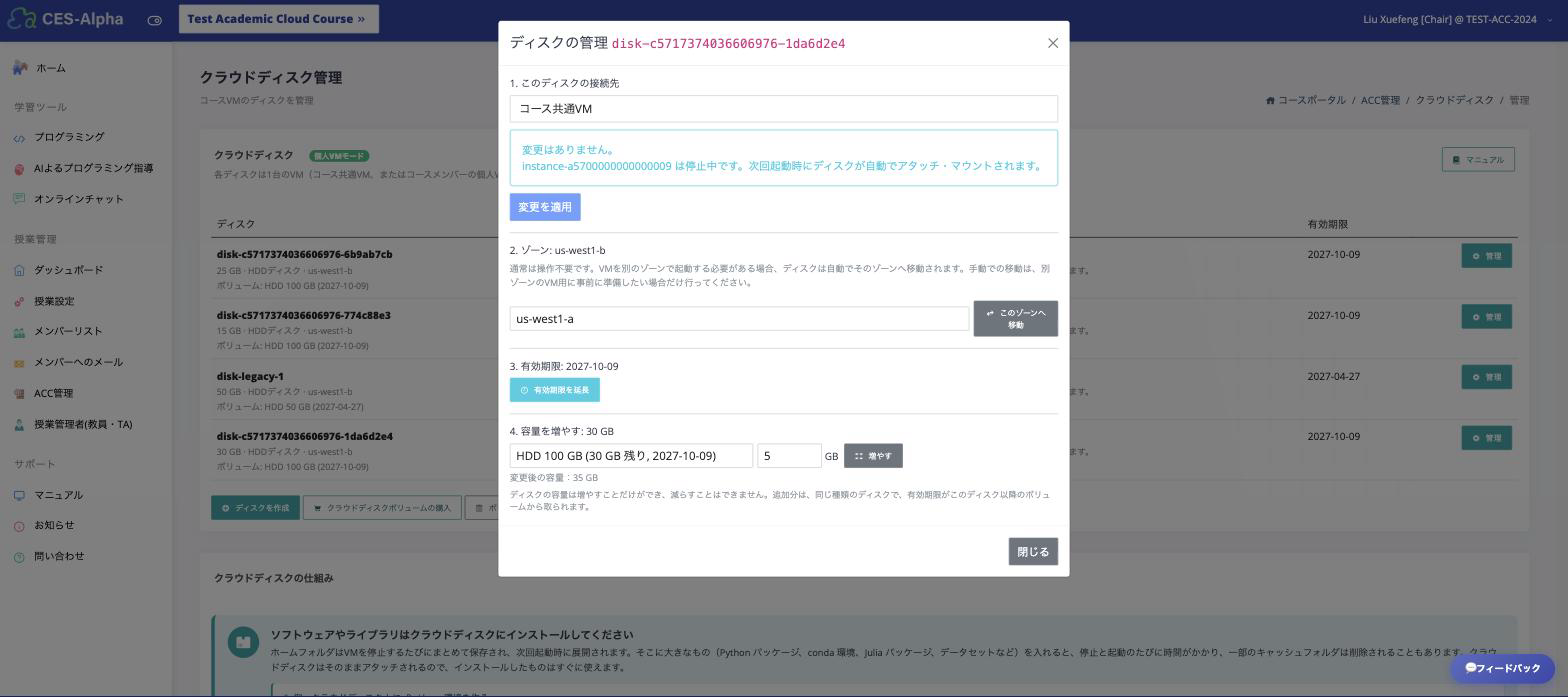This screenshot has height=697, width=1568.
Task: Click クラウドディスクボリュームの購入 button
Action: tap(382, 508)
